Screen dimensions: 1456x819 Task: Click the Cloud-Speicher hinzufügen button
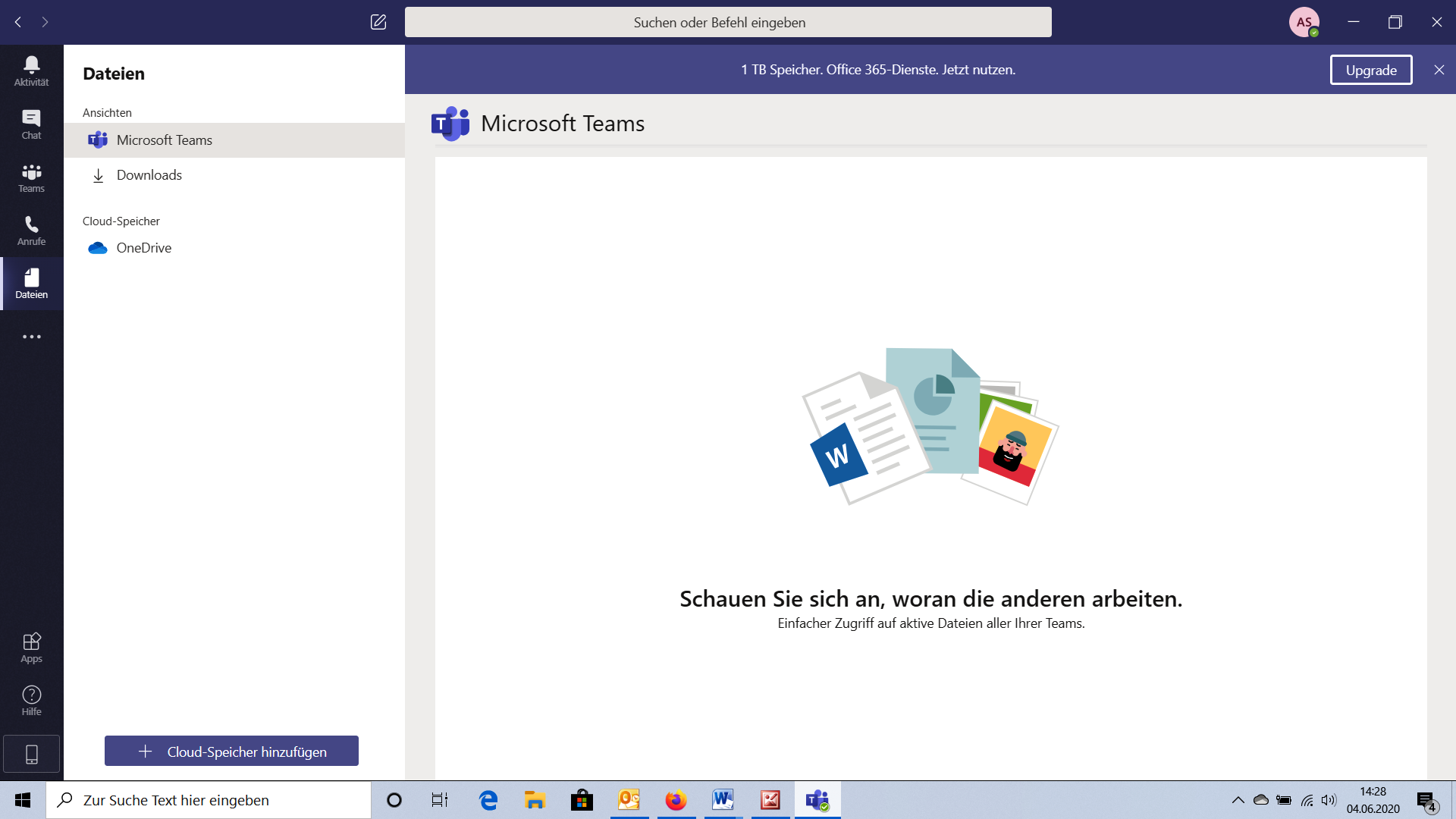231,751
